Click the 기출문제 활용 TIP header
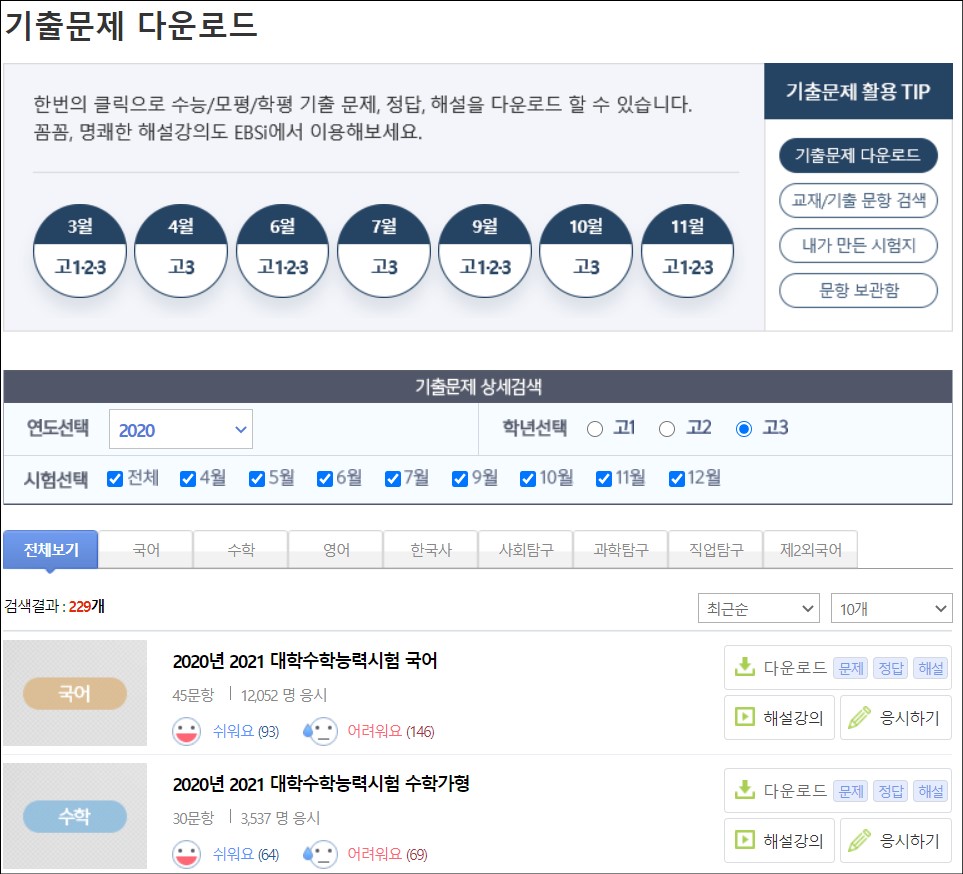Image resolution: width=963 pixels, height=874 pixels. [858, 92]
